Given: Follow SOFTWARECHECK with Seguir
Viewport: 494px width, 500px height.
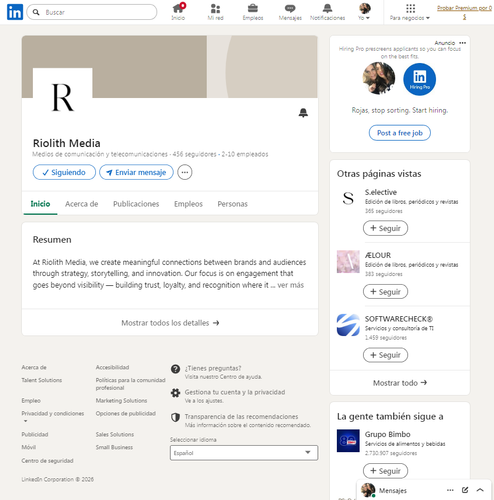Looking at the screenshot, I should pyautogui.click(x=385, y=355).
